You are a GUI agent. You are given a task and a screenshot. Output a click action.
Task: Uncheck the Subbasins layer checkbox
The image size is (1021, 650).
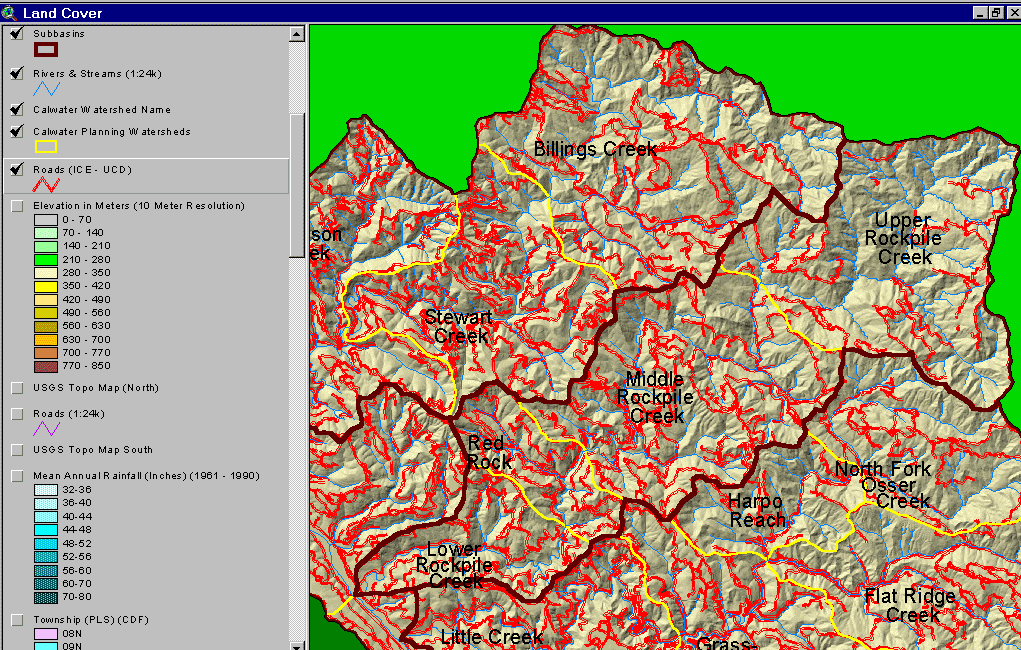[17, 33]
